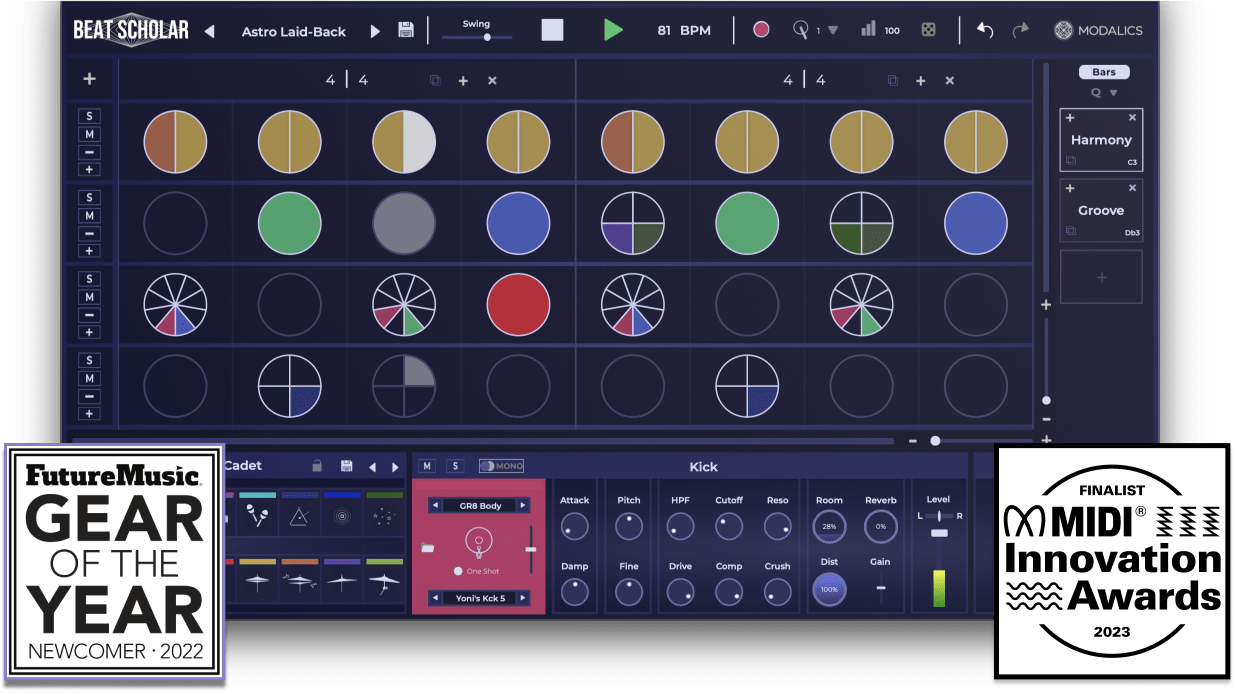Select the Bars tab
This screenshot has width=1235, height=694.
[1103, 72]
